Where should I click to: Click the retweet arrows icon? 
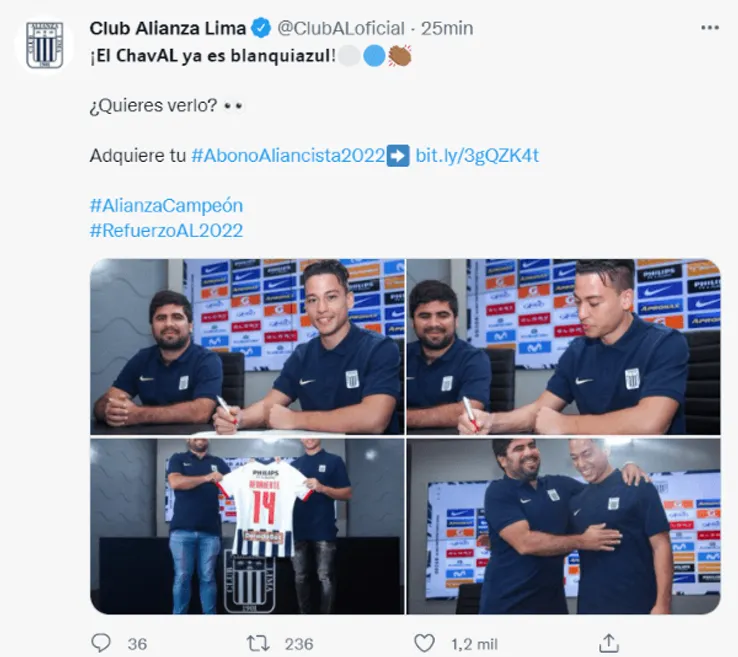click(x=258, y=643)
